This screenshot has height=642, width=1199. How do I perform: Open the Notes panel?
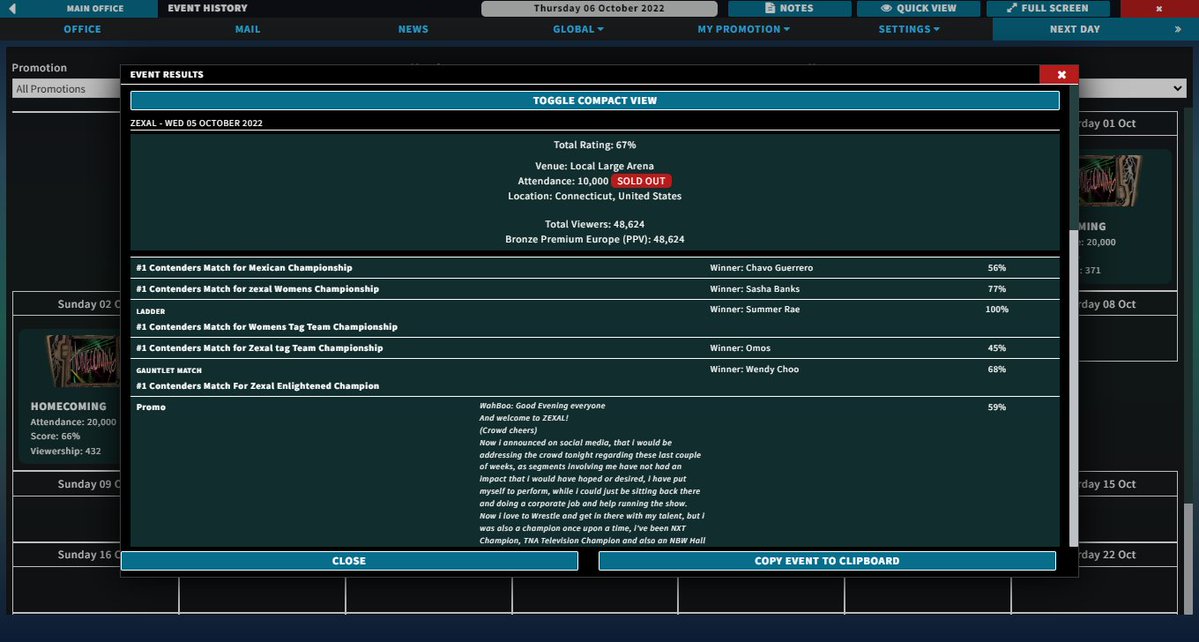(789, 8)
